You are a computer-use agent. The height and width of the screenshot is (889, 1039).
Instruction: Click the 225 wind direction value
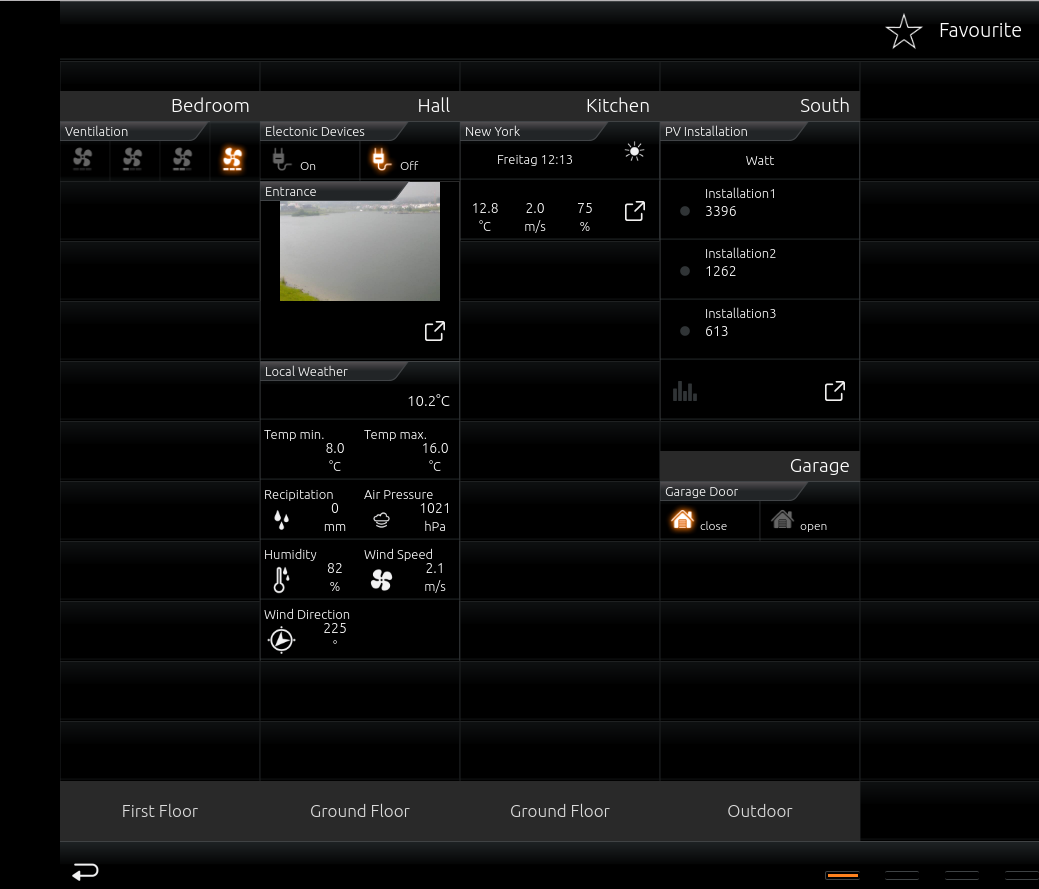[335, 629]
